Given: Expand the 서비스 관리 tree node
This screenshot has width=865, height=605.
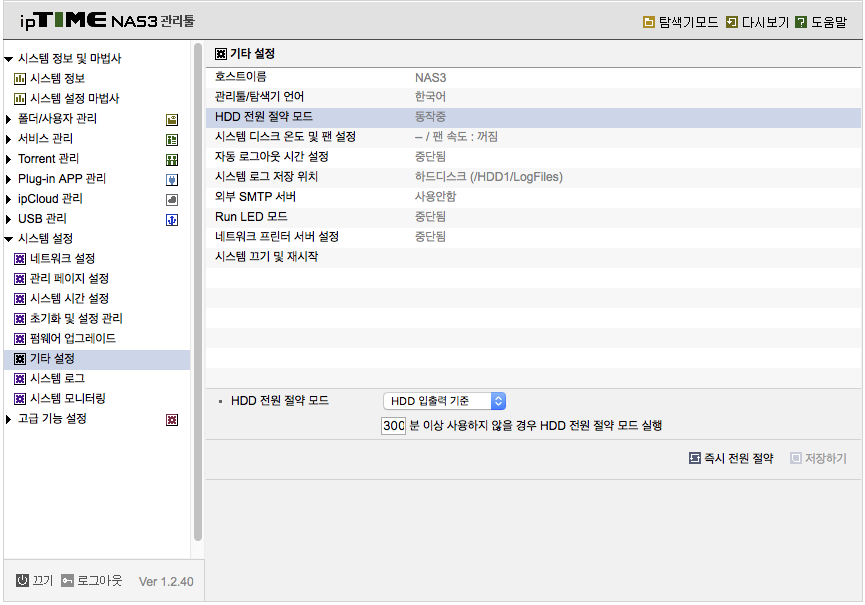Looking at the screenshot, I should tap(8, 139).
